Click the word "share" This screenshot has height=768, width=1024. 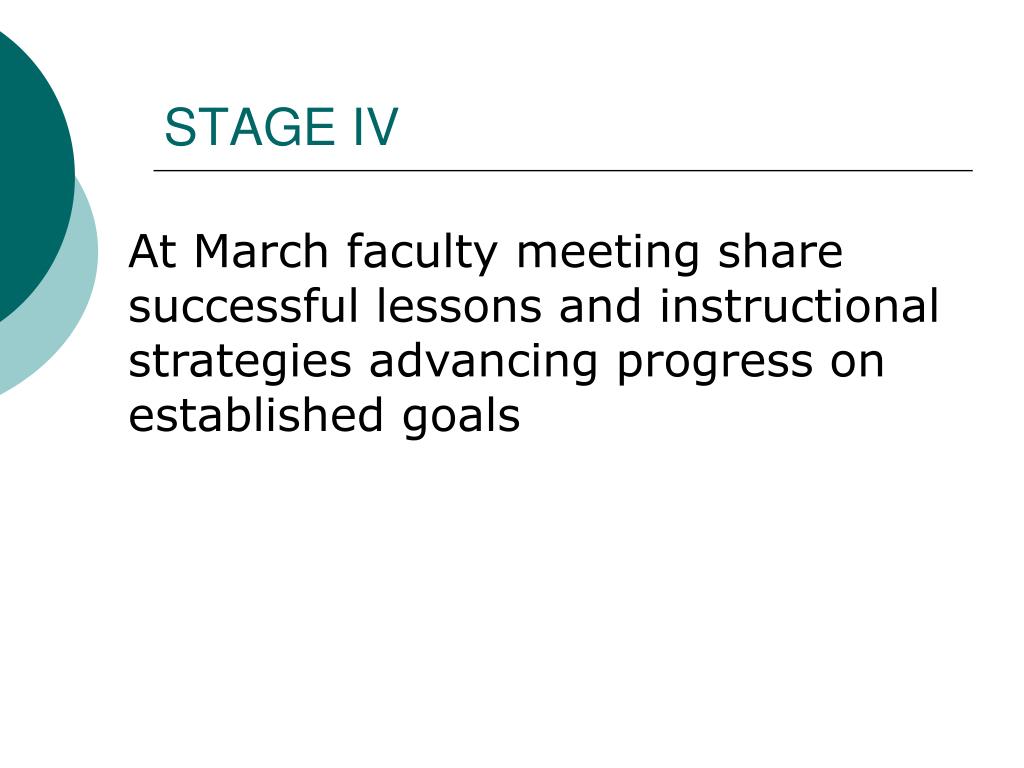tap(780, 251)
